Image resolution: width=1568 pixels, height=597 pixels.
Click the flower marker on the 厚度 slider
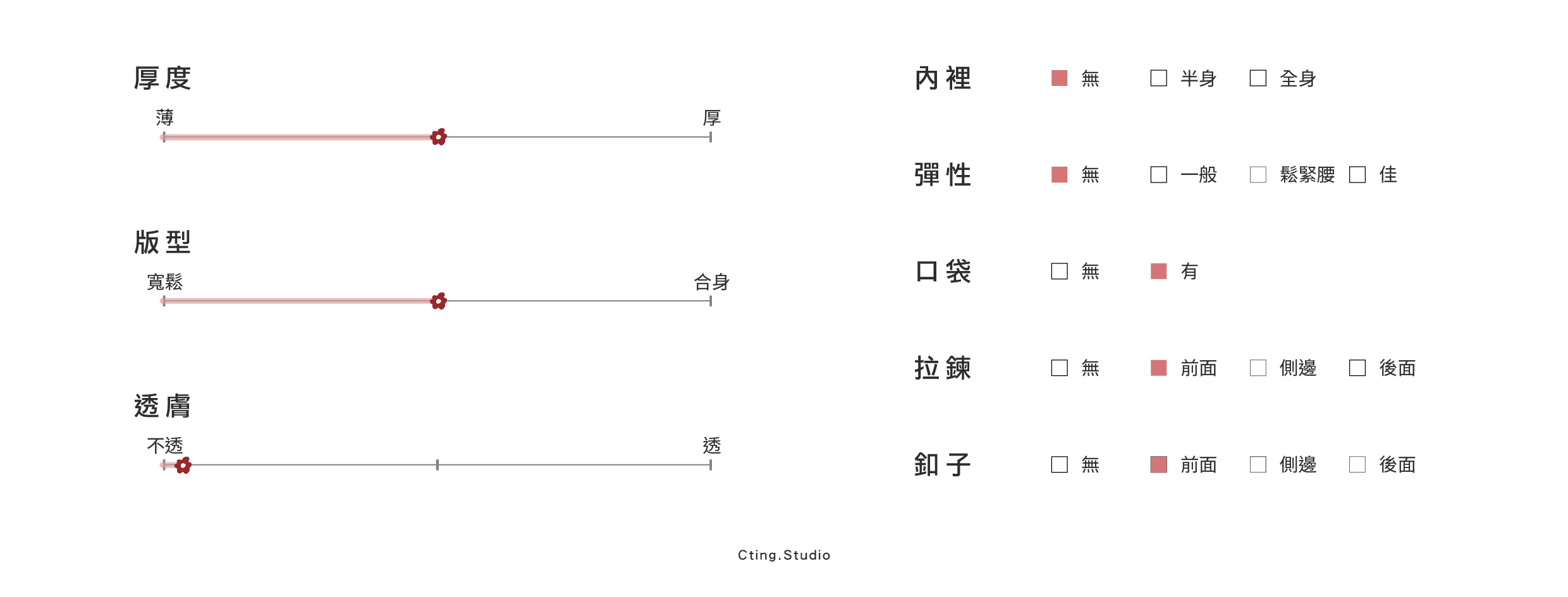tap(438, 137)
